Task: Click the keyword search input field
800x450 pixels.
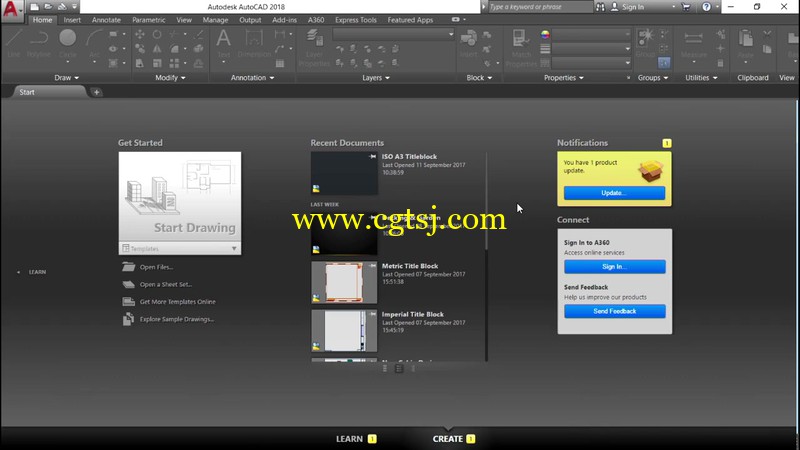Action: click(x=540, y=7)
